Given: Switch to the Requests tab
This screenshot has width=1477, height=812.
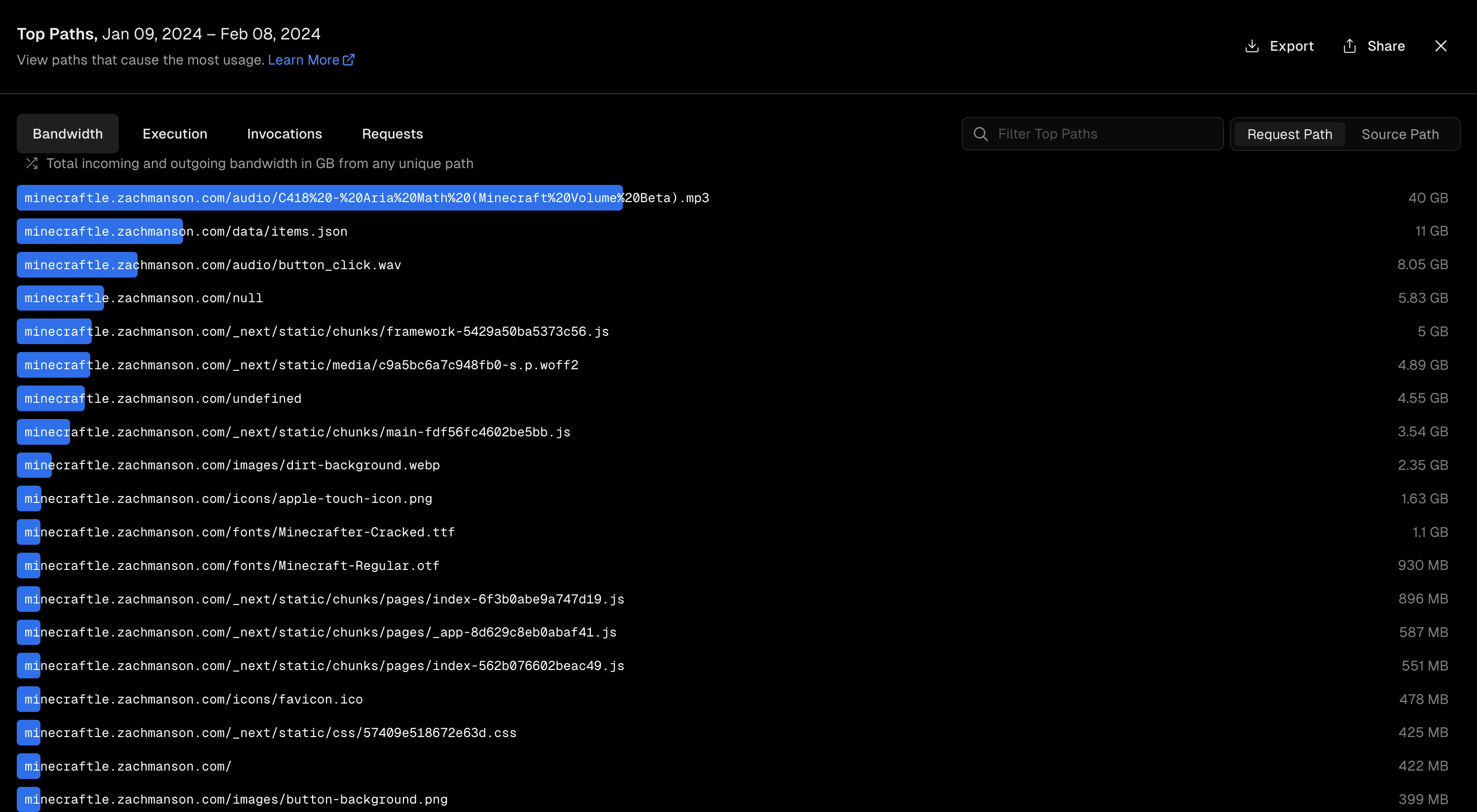Looking at the screenshot, I should point(392,134).
